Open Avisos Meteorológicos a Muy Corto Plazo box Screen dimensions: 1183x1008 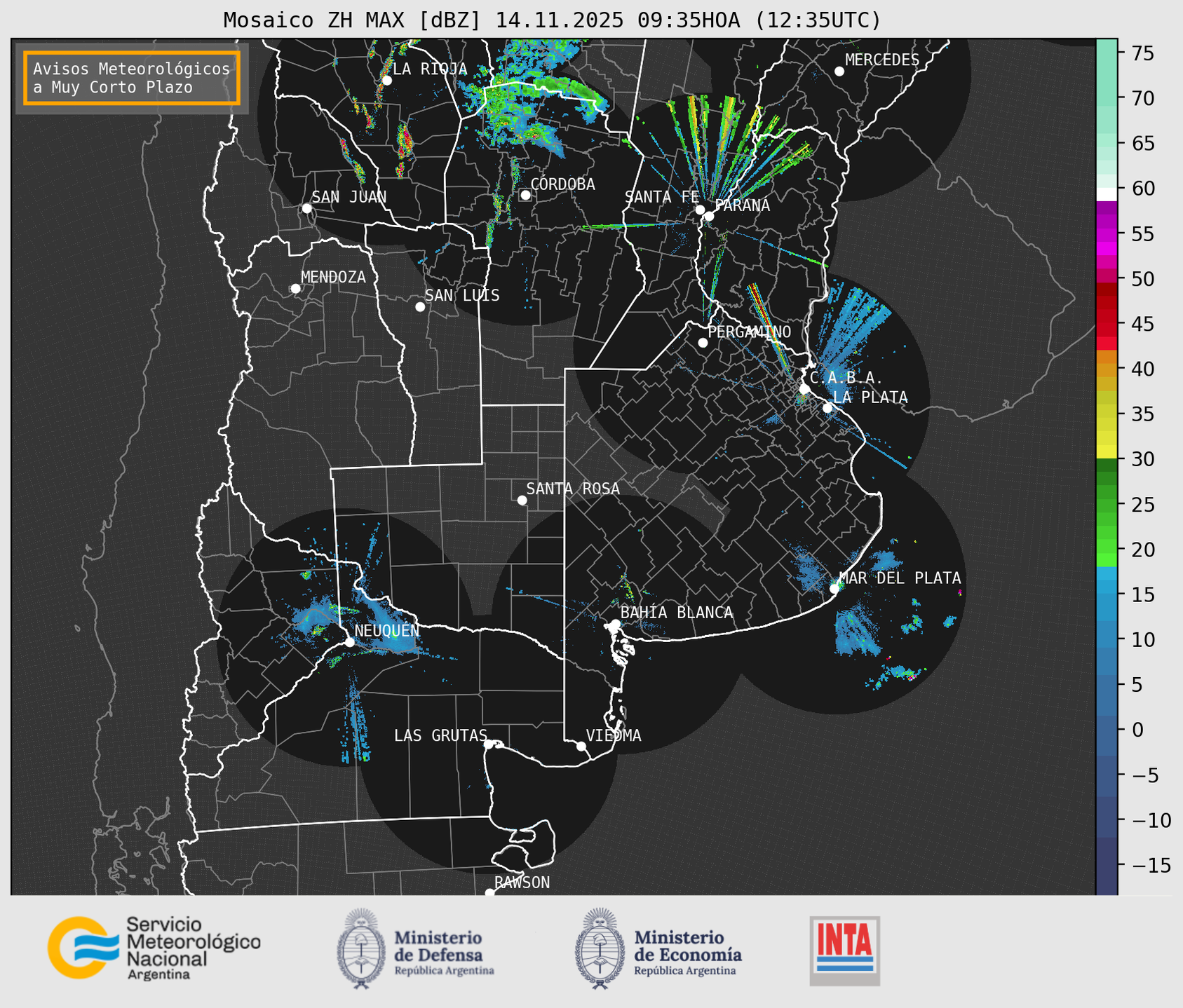(x=132, y=78)
